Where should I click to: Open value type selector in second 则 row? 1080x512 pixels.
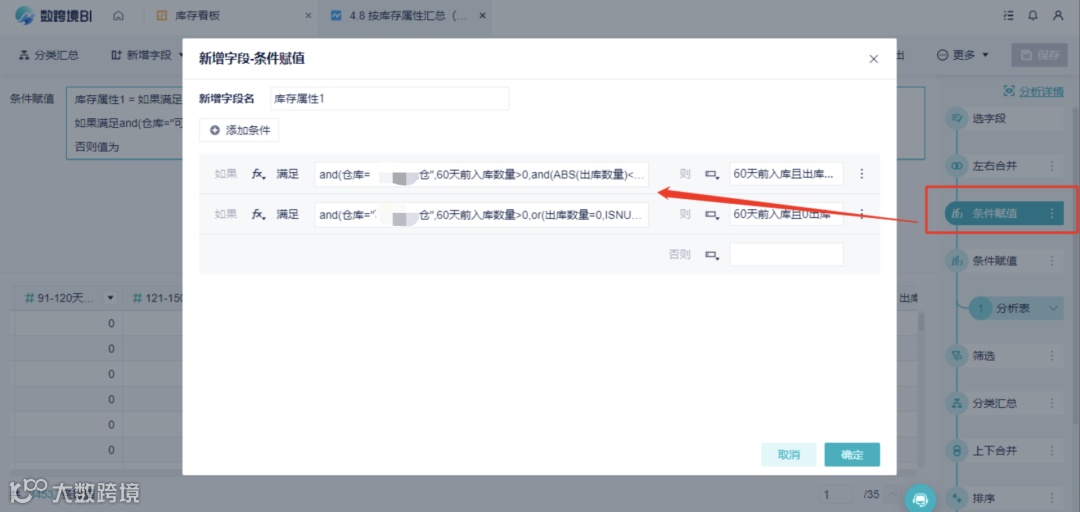click(712, 214)
